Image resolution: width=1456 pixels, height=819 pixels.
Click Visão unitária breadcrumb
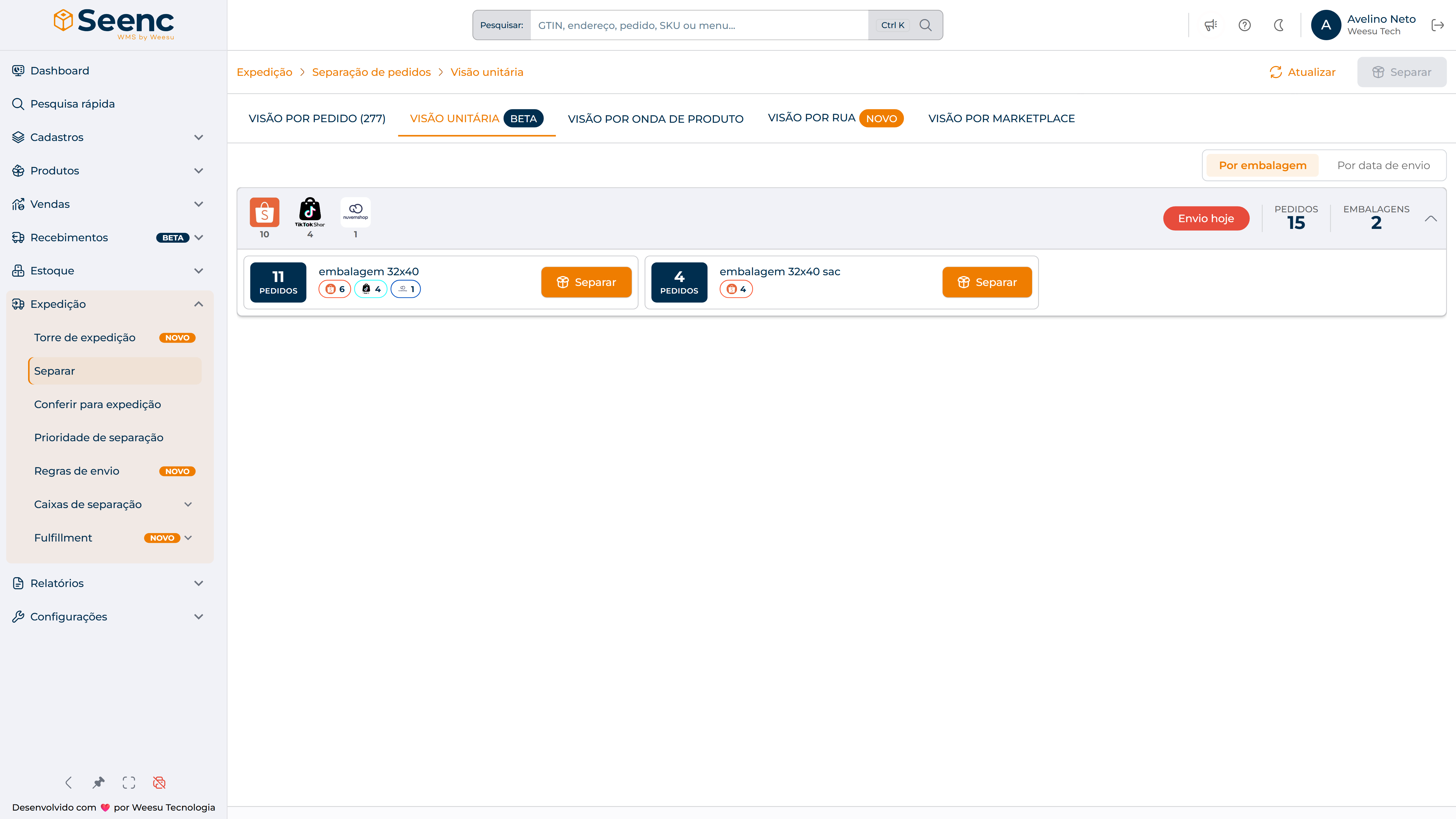[x=487, y=72]
